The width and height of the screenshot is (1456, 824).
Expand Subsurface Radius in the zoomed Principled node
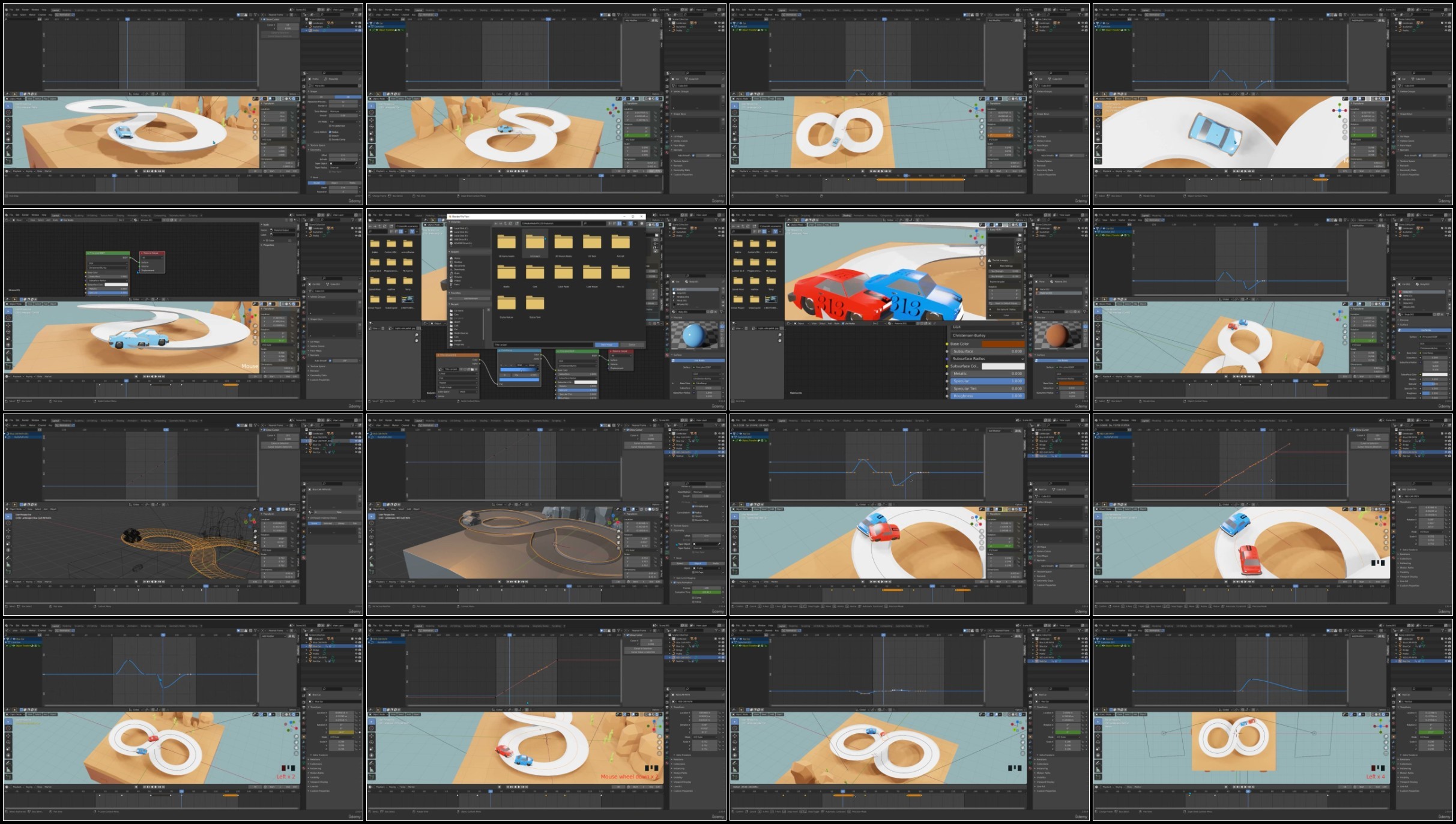tap(987, 358)
